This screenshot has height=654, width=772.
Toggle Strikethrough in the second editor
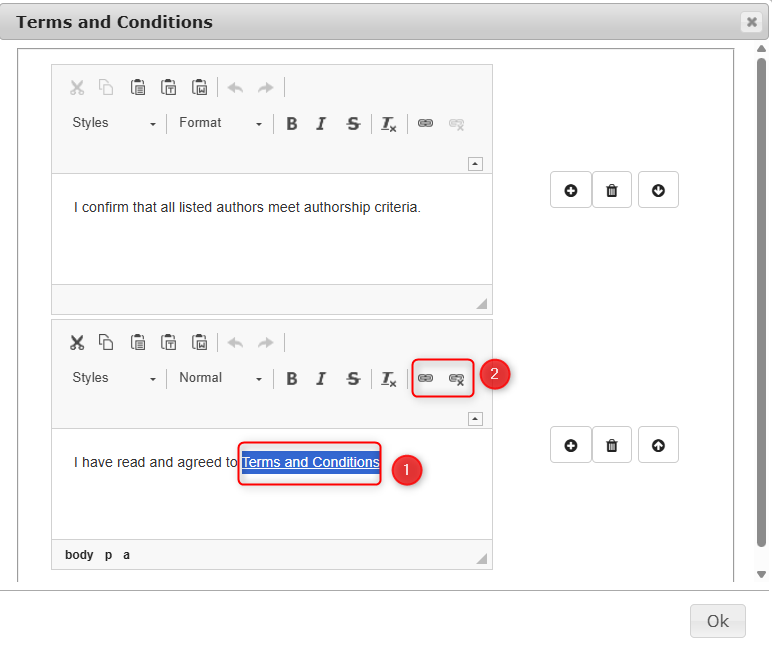pyautogui.click(x=353, y=379)
